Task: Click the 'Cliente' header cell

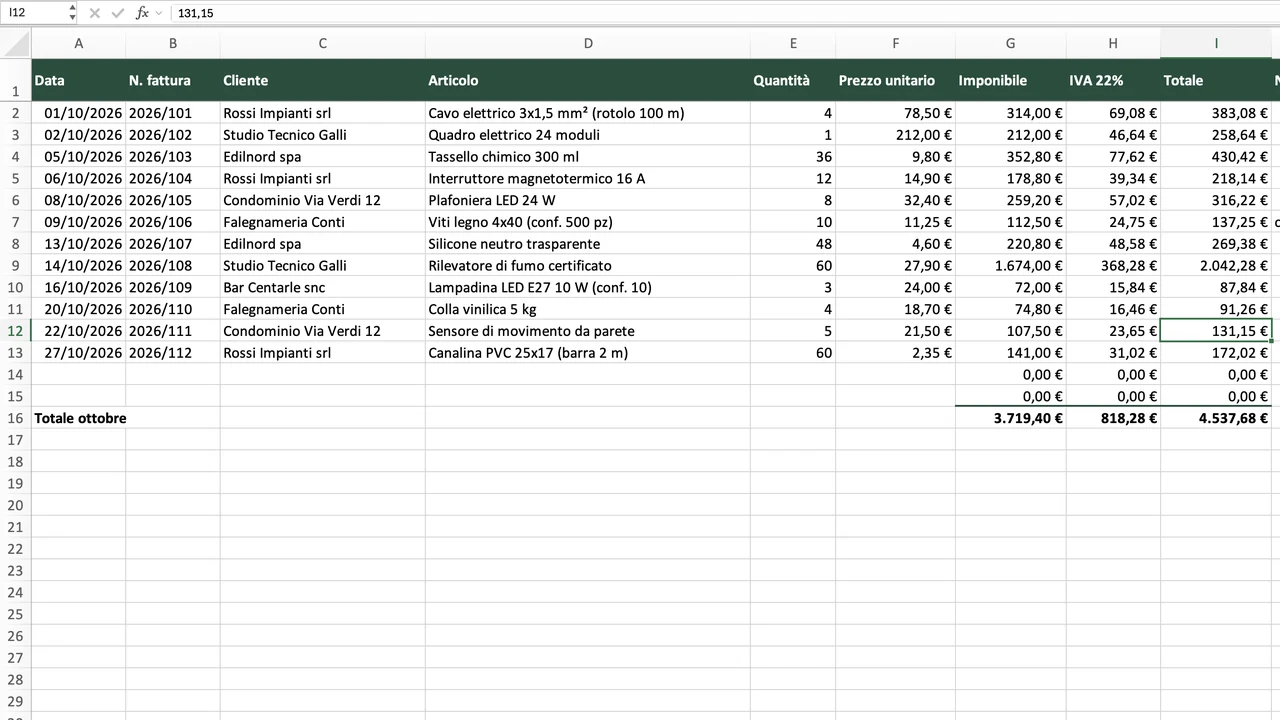Action: (323, 80)
